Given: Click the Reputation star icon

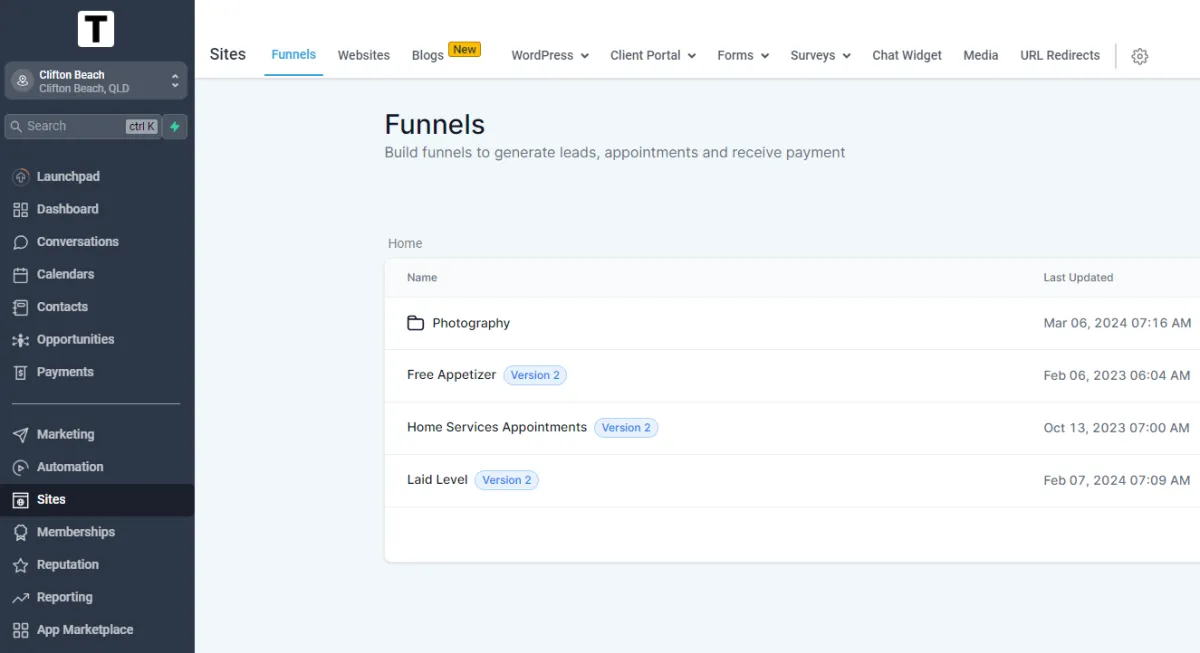Looking at the screenshot, I should [20, 565].
